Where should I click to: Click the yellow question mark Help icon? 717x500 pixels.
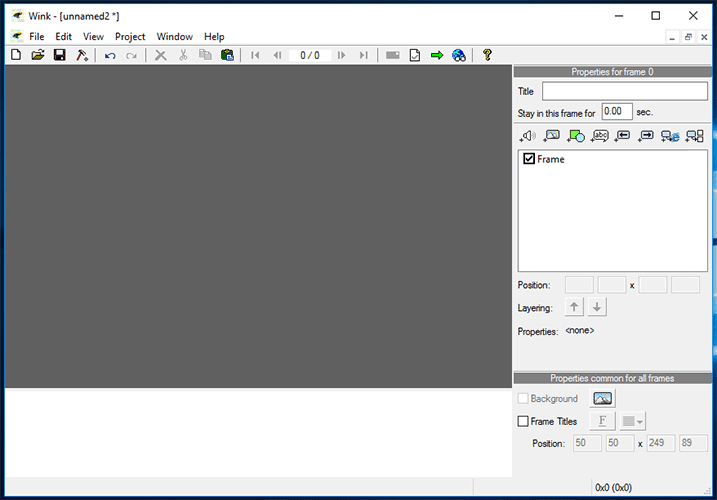(488, 55)
